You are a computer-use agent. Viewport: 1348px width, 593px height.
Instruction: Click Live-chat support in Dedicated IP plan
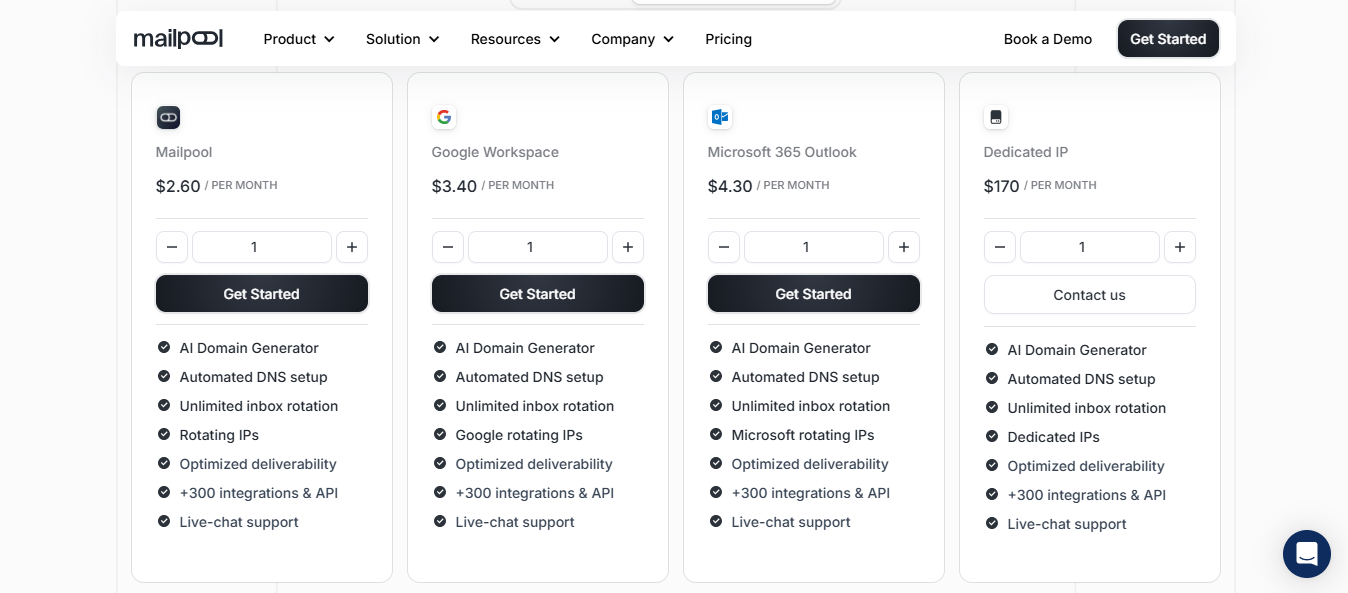coord(1067,524)
